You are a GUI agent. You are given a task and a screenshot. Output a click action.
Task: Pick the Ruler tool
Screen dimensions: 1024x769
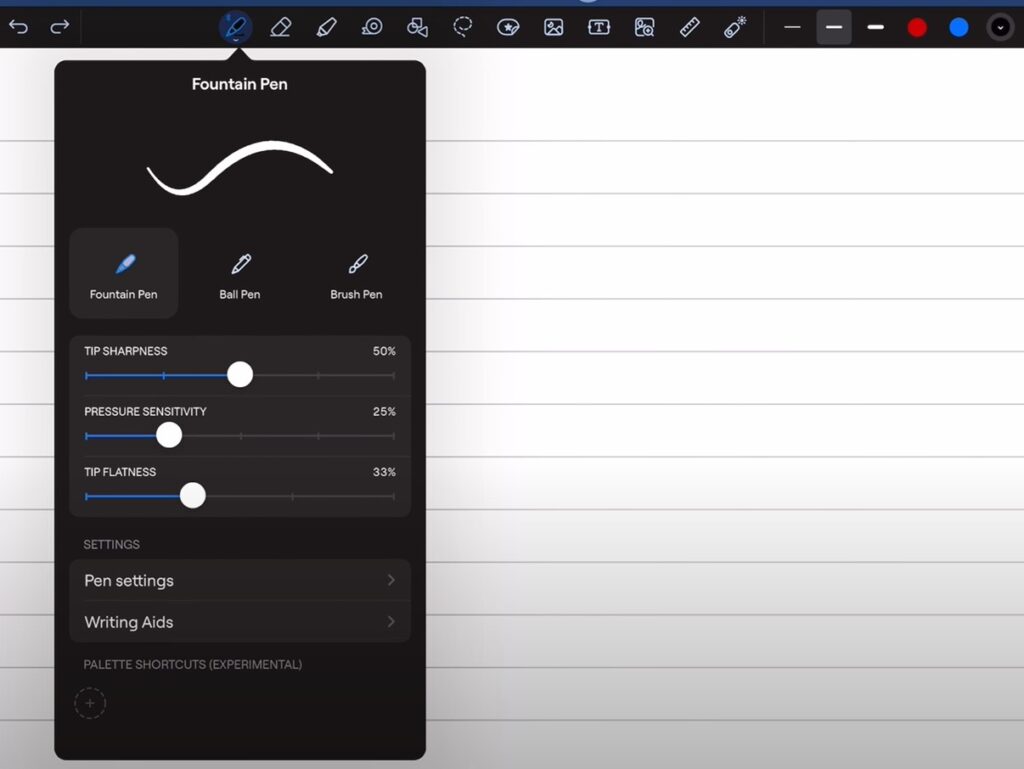(x=689, y=27)
